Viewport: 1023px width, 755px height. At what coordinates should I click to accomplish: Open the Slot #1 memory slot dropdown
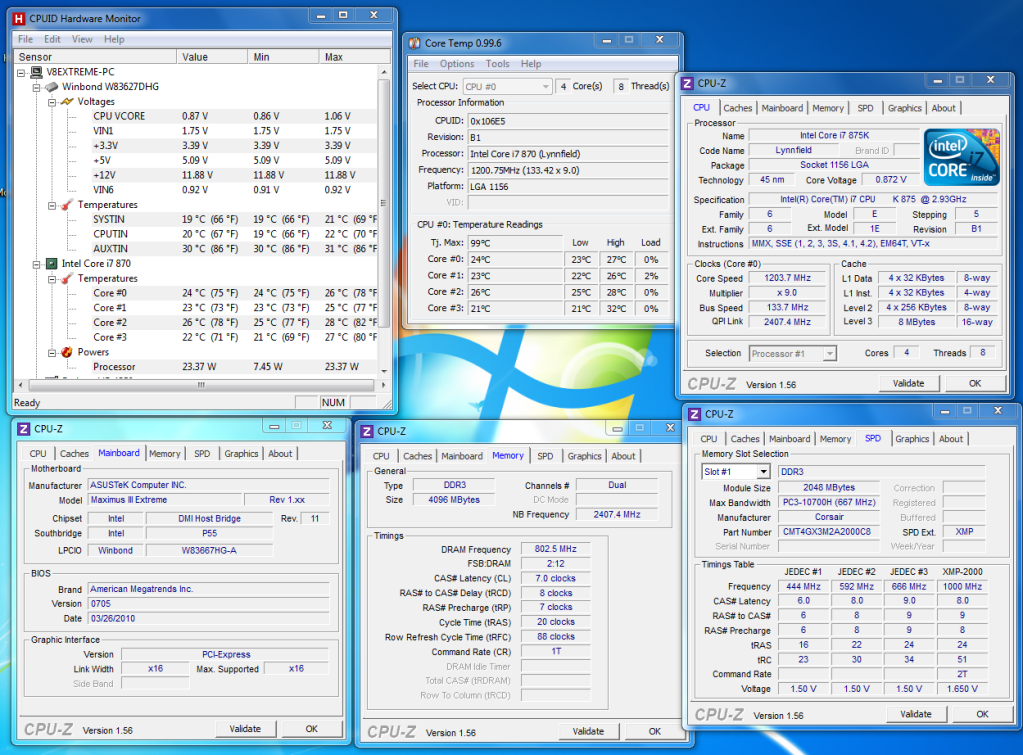(763, 472)
